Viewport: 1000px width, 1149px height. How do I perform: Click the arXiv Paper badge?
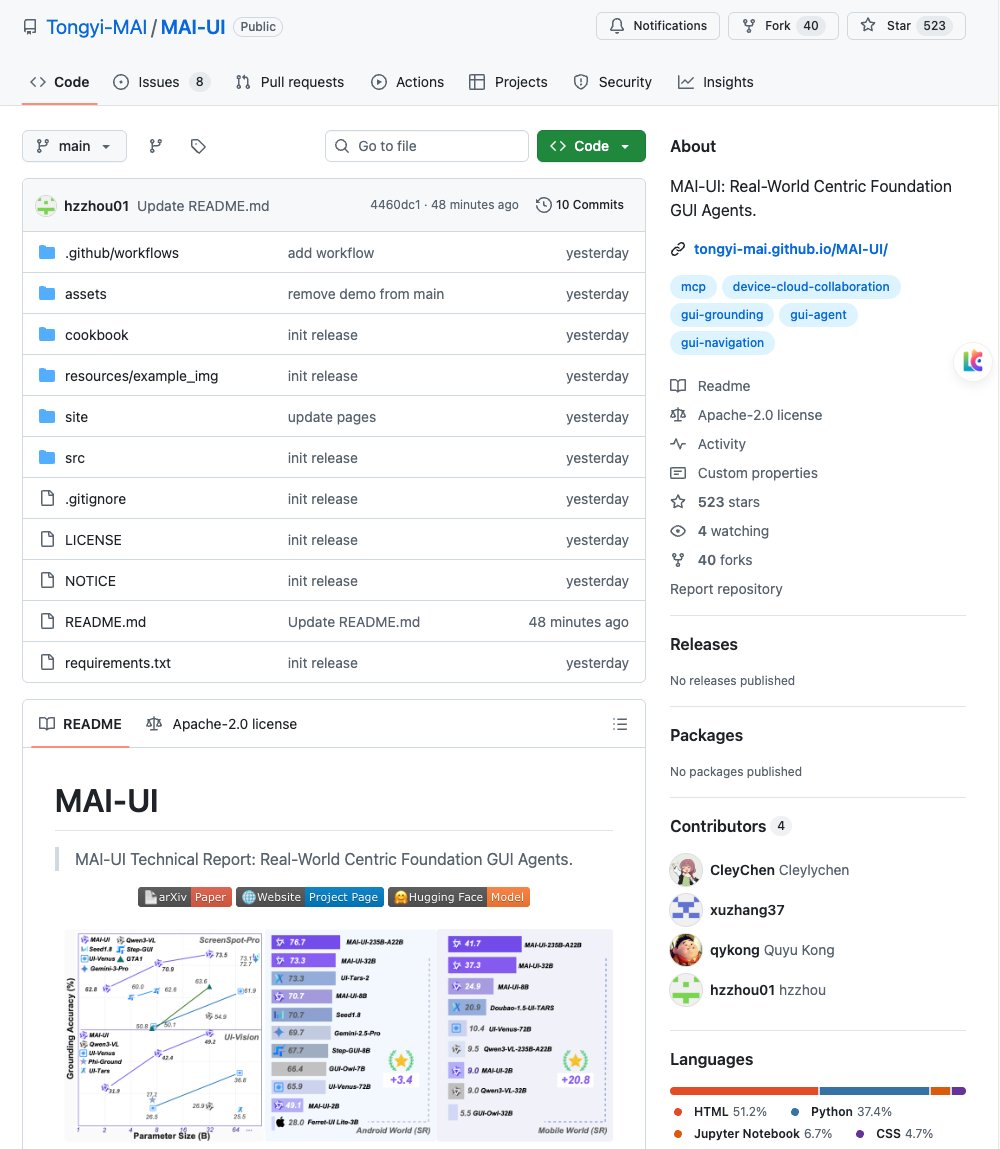[185, 897]
